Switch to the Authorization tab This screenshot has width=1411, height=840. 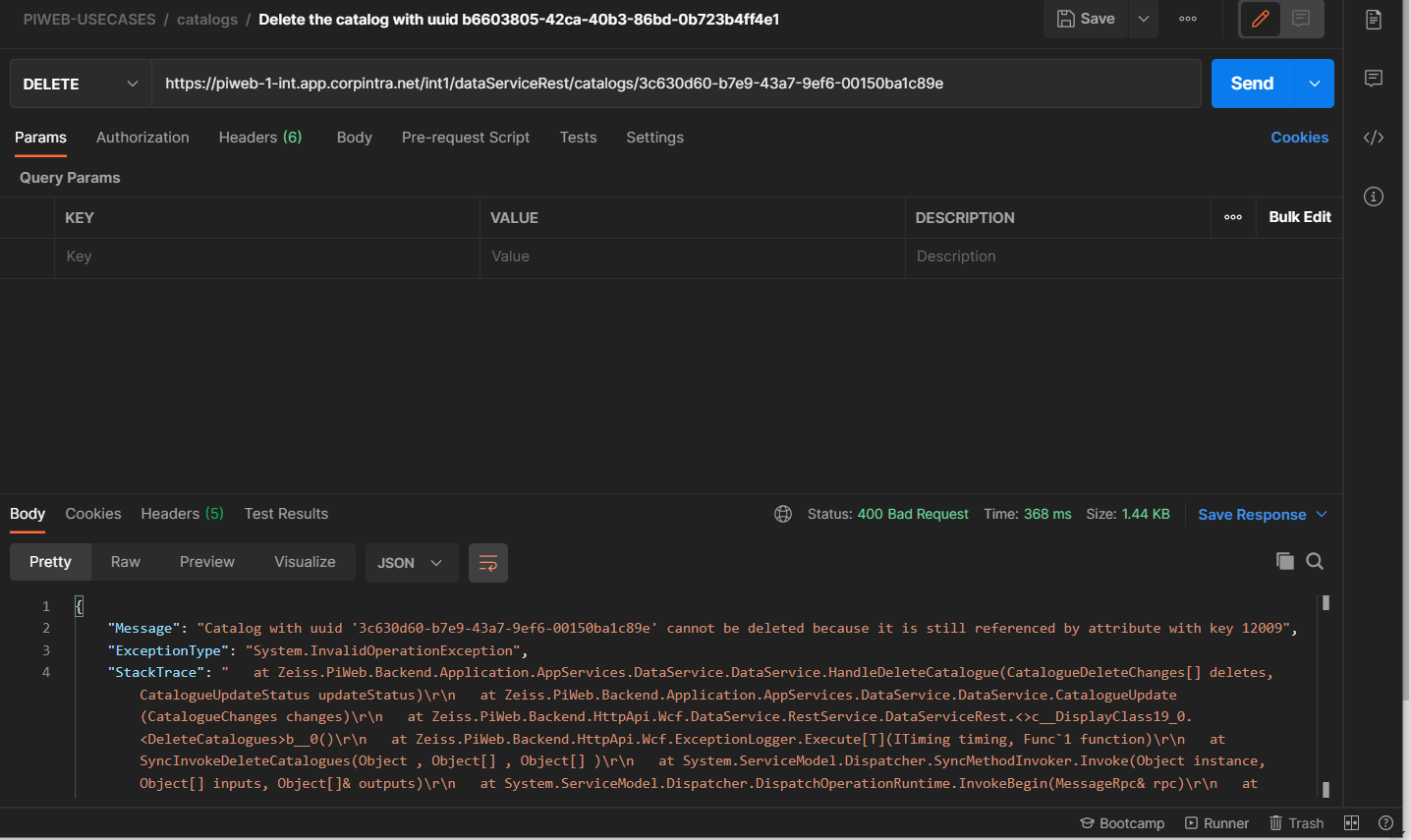(x=141, y=138)
